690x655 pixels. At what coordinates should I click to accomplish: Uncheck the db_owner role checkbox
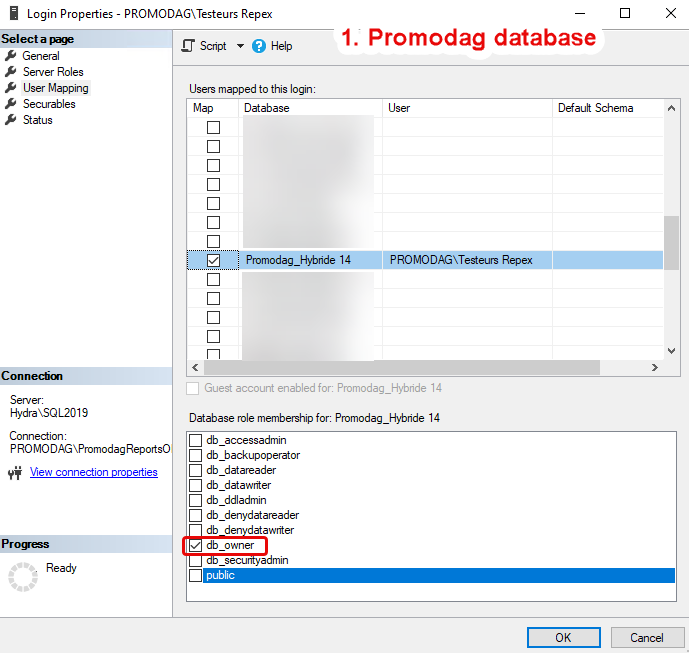[195, 545]
